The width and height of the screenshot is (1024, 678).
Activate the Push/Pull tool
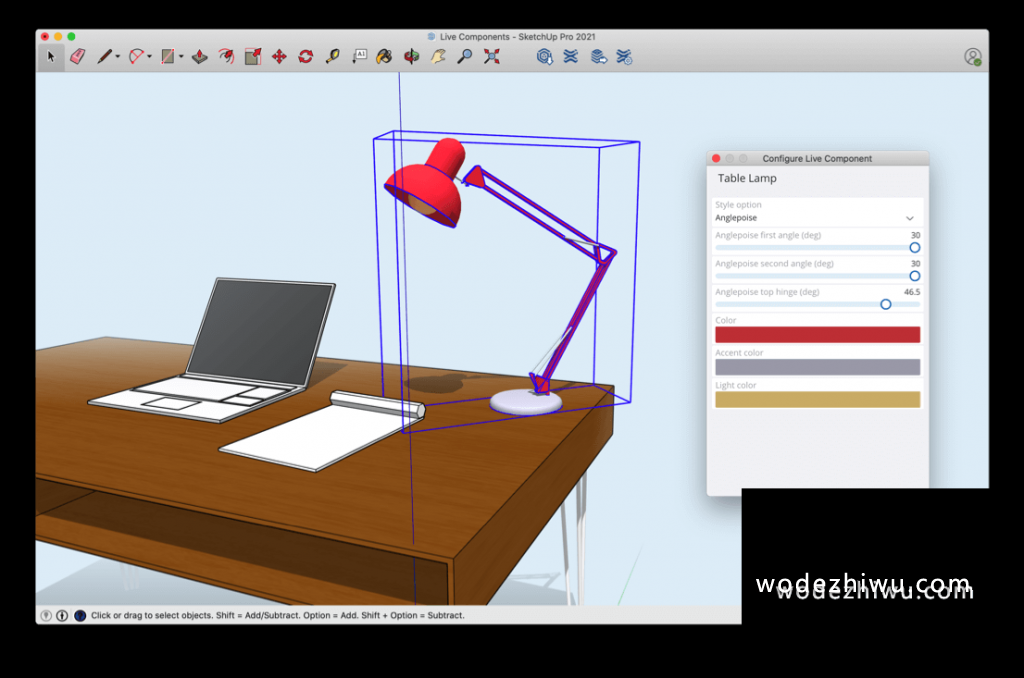point(200,57)
